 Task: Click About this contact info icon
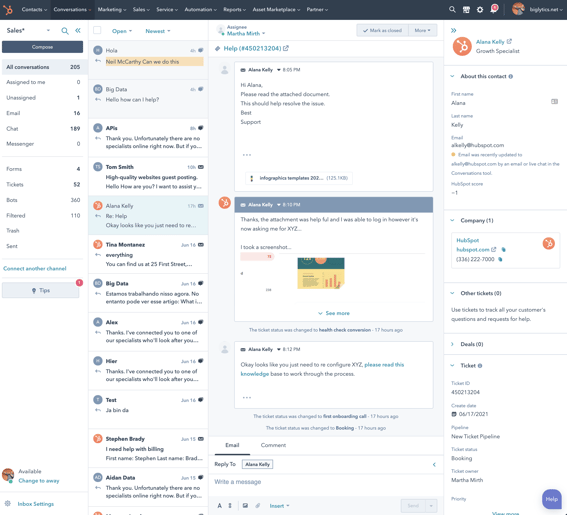pos(511,76)
